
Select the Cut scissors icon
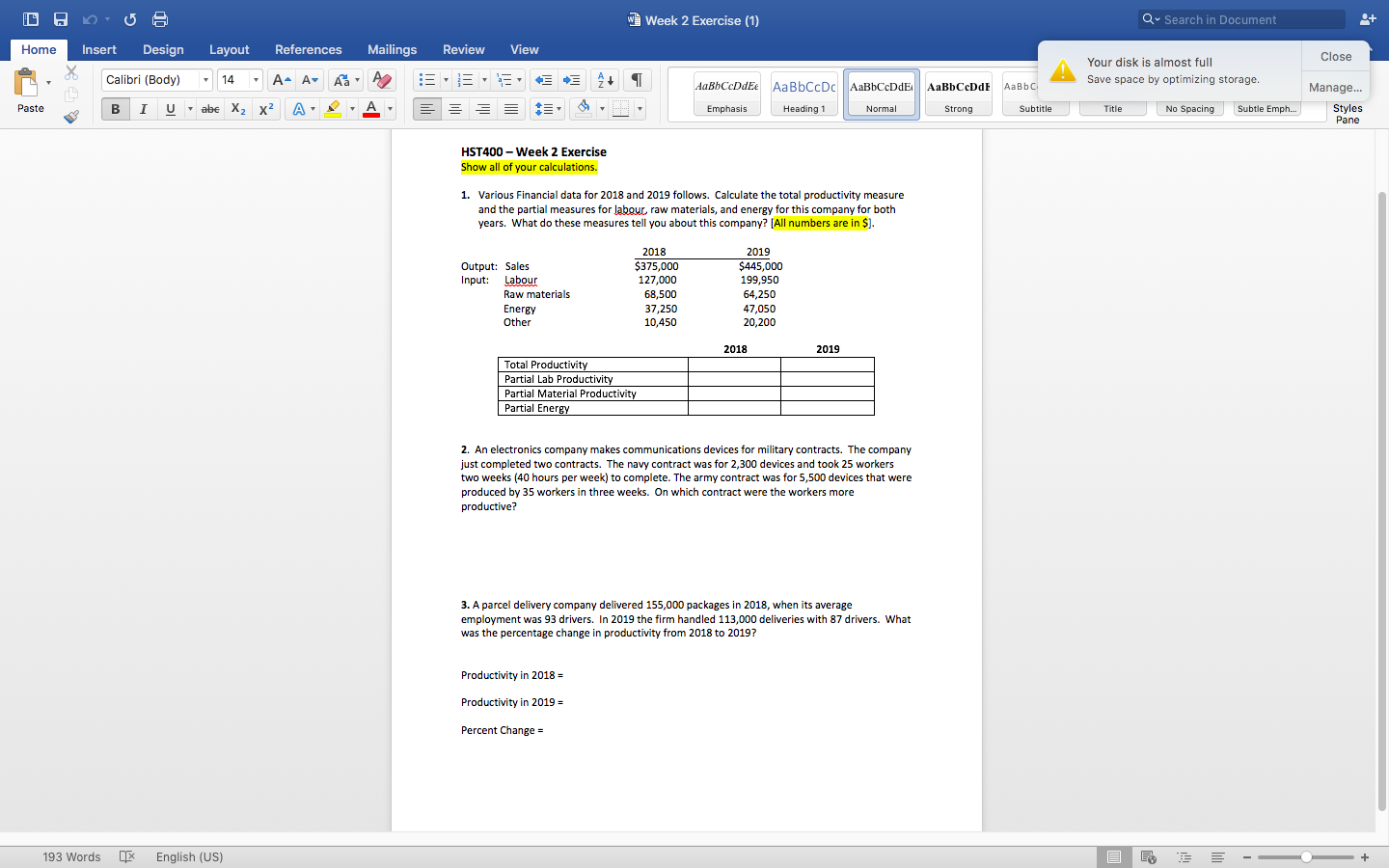click(x=70, y=72)
